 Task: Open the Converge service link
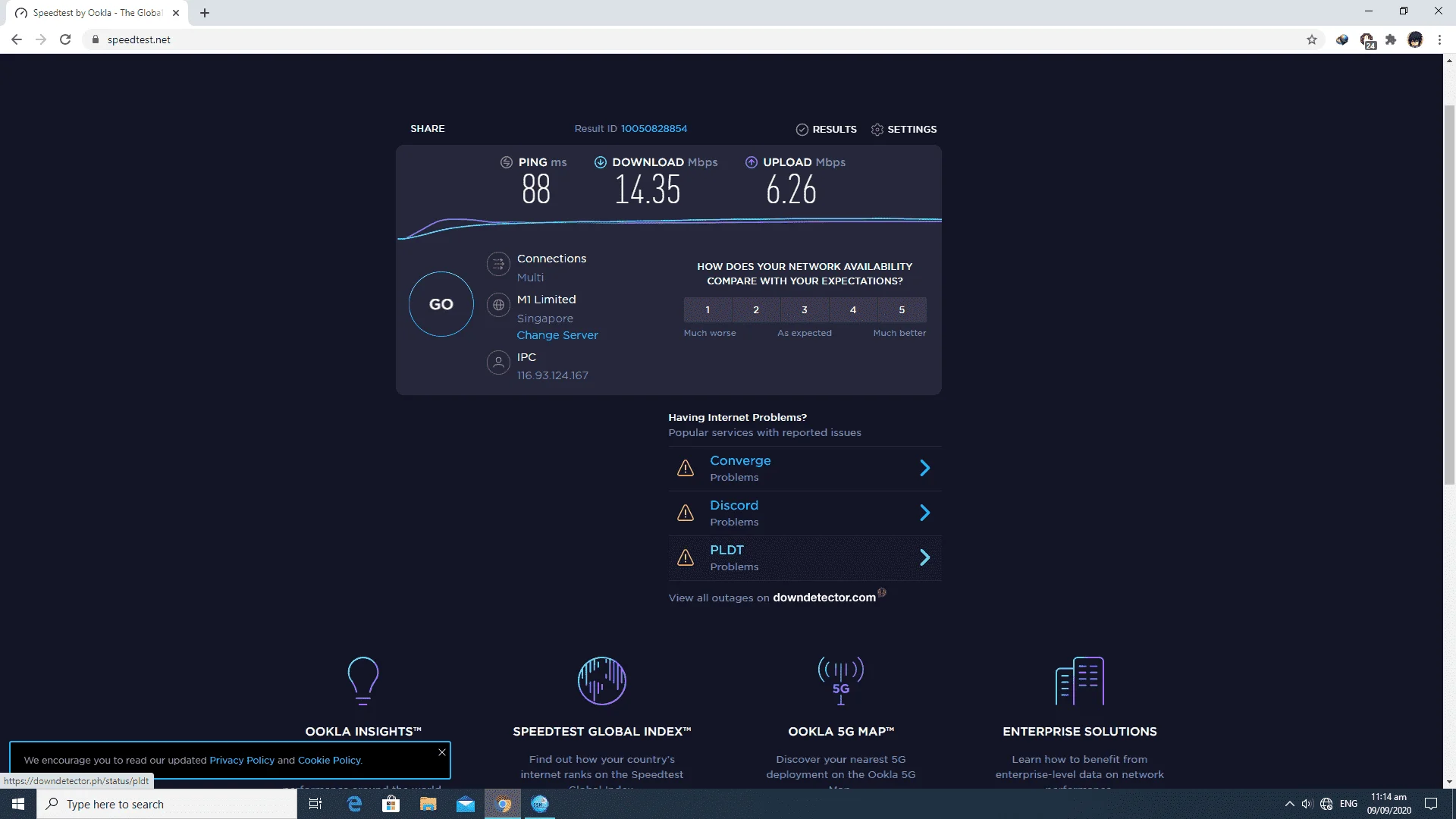(740, 461)
